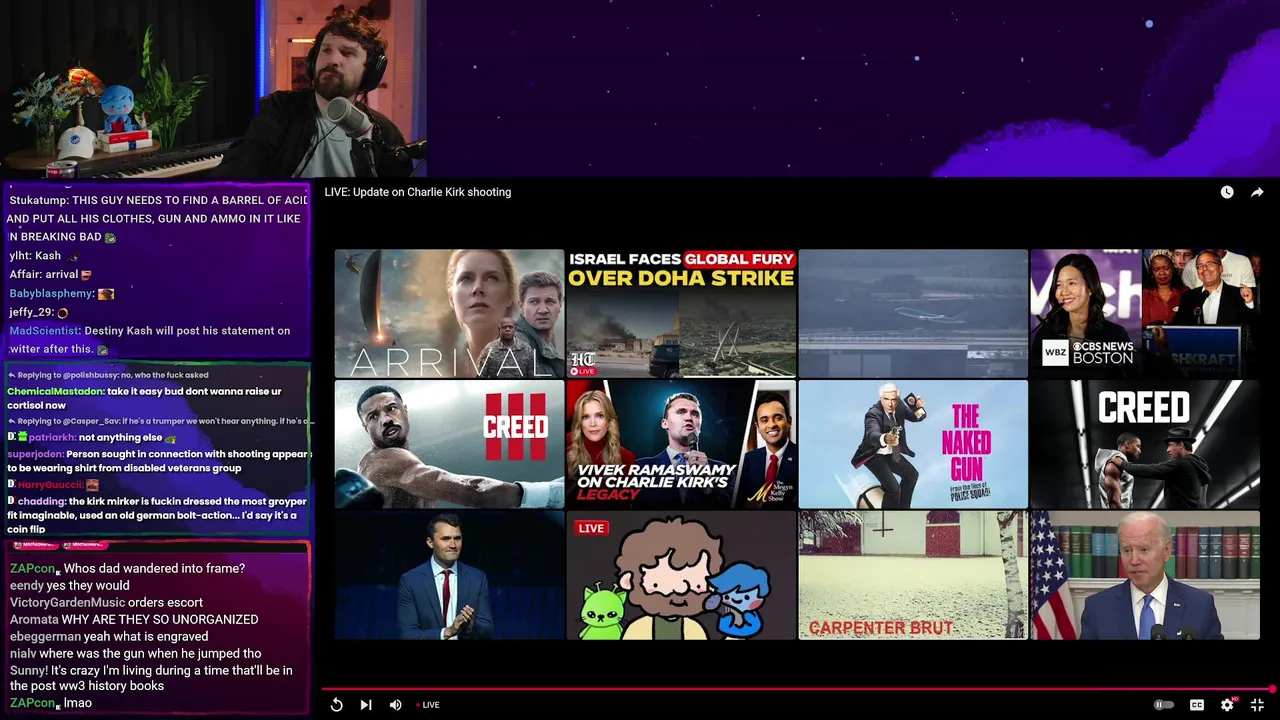Open the cartoon LIVE stream thumbnail
Viewport: 1280px width, 720px height.
[x=681, y=575]
